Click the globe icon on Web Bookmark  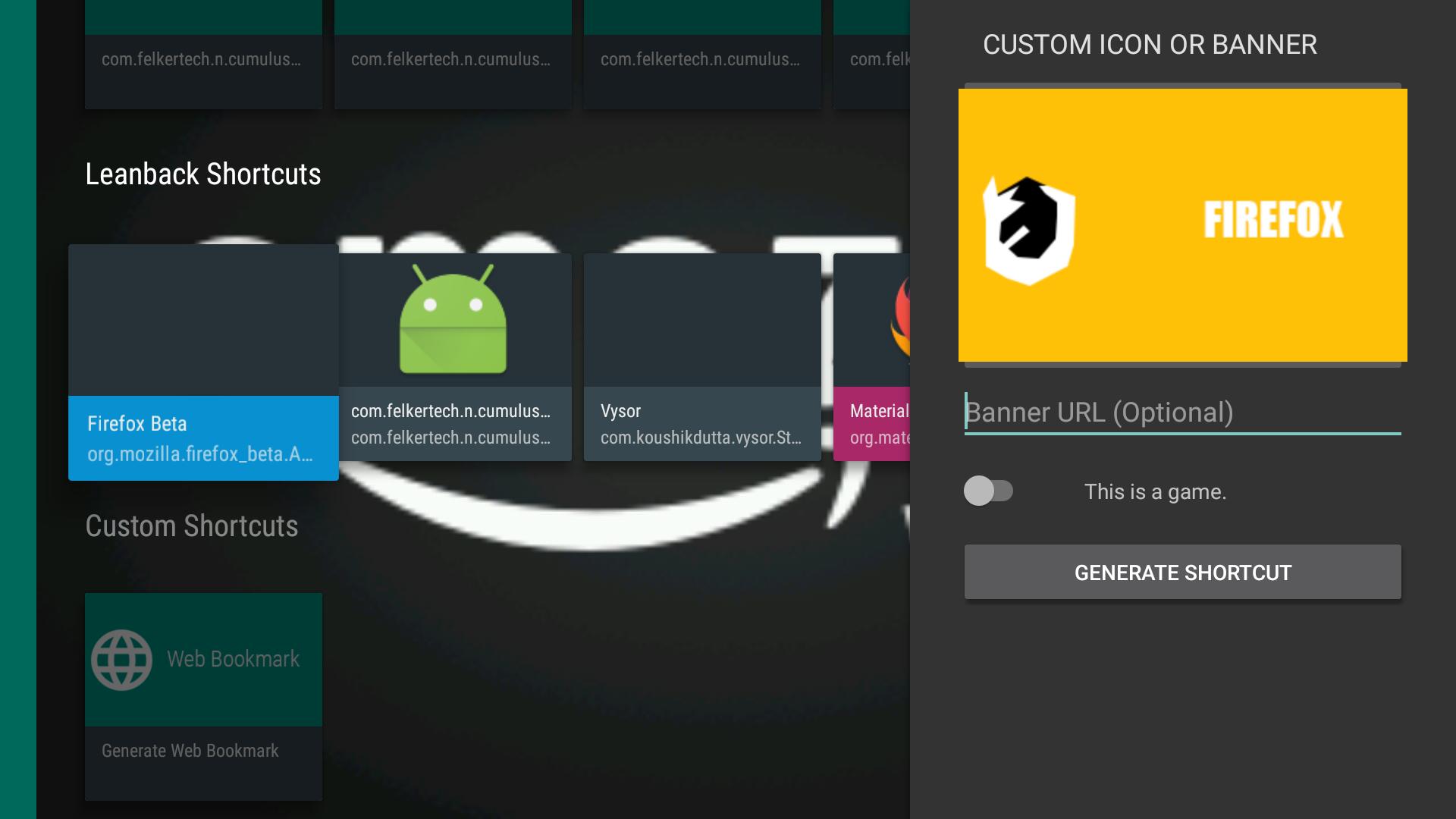pyautogui.click(x=121, y=660)
